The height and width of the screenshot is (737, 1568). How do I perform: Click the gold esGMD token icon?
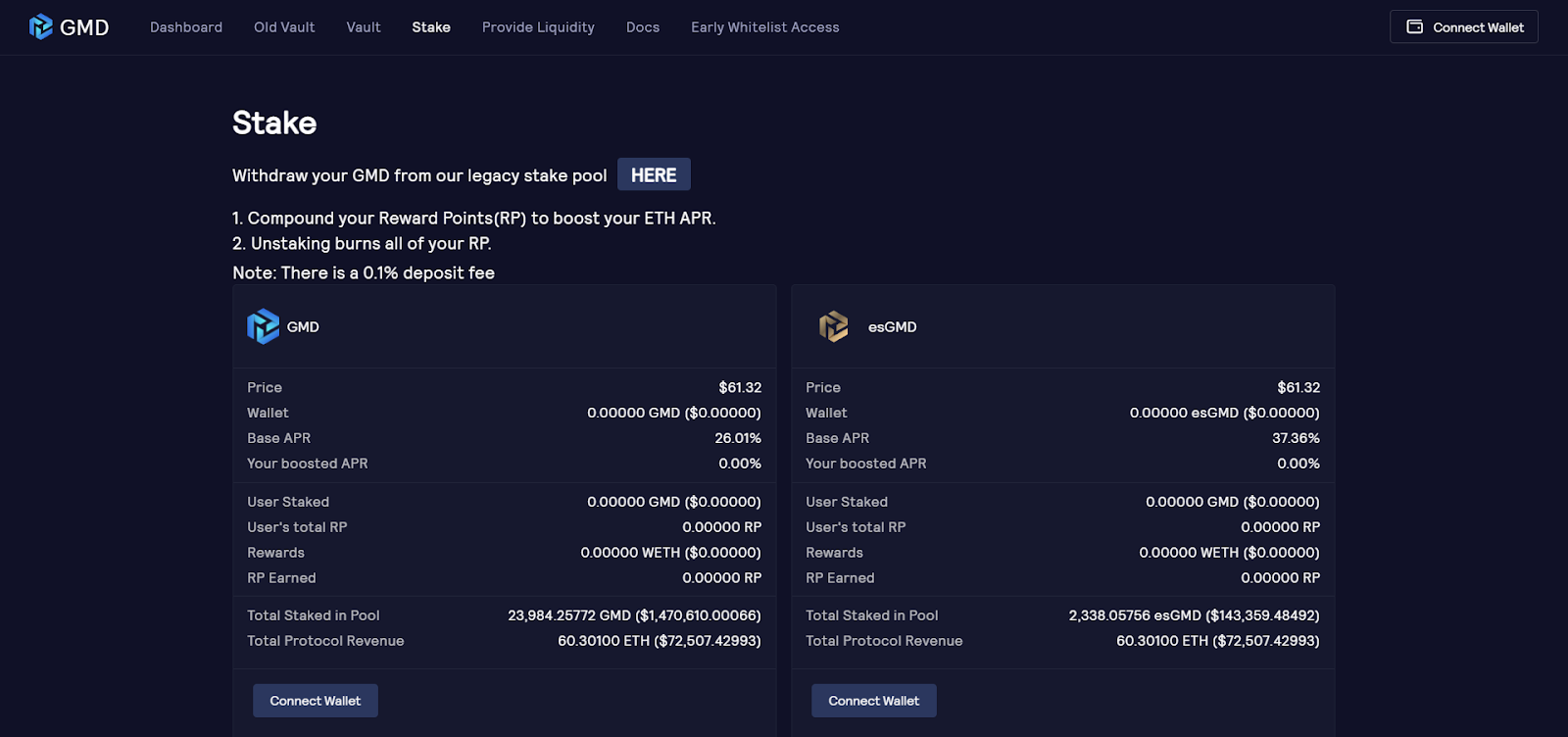click(x=833, y=326)
